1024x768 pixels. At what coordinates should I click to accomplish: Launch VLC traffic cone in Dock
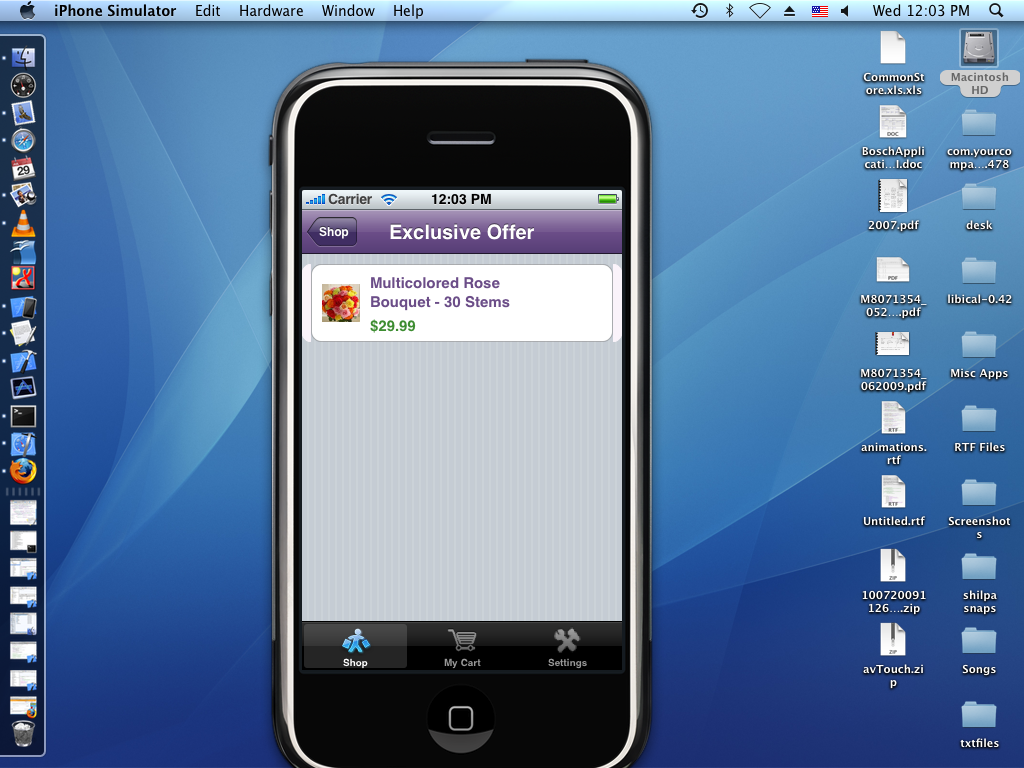tap(24, 223)
